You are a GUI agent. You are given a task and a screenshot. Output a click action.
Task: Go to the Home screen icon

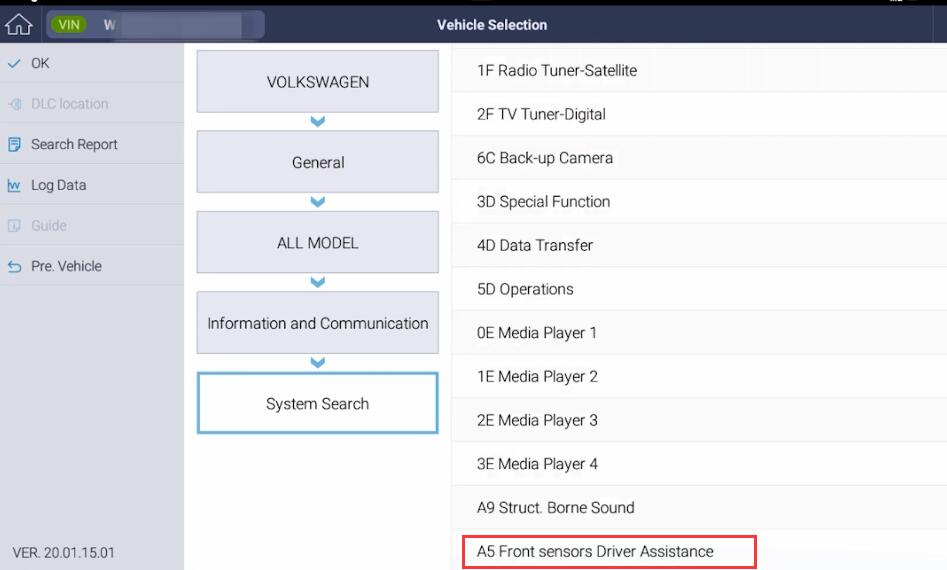(x=19, y=25)
